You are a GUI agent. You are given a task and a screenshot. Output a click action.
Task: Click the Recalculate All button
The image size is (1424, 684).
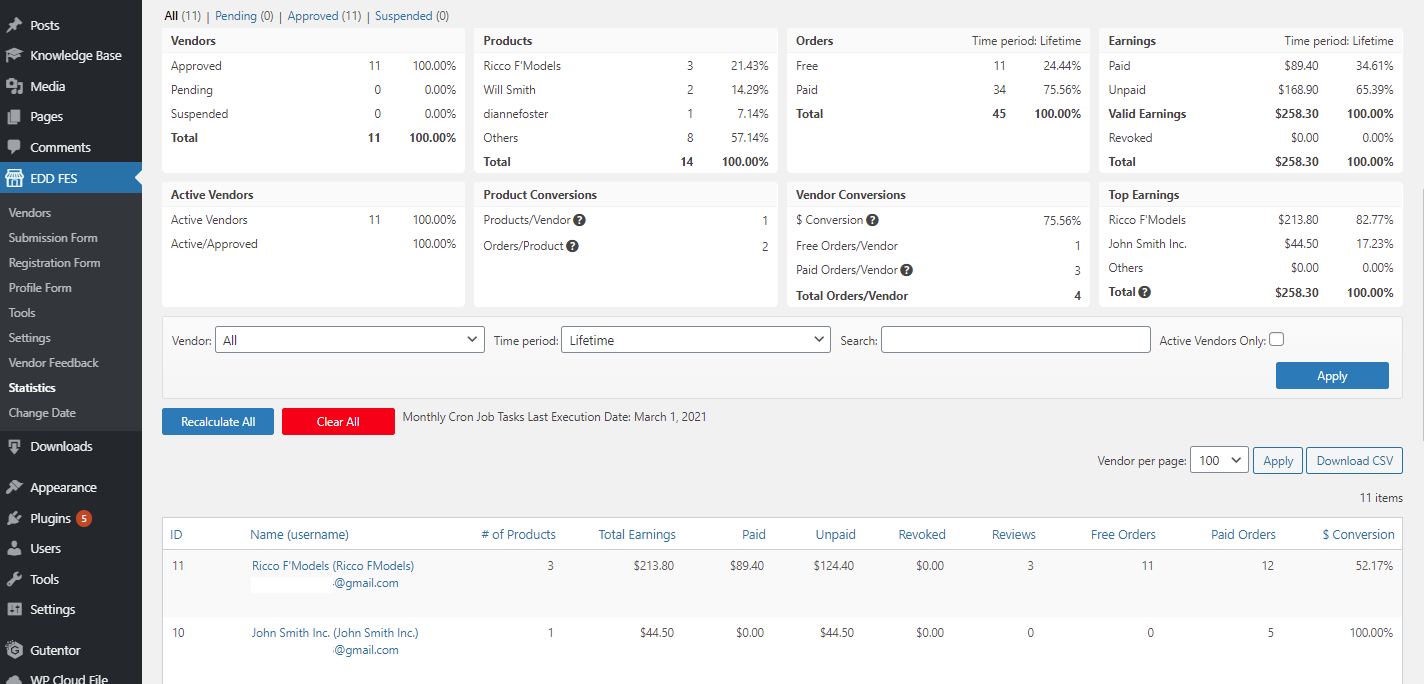(218, 422)
